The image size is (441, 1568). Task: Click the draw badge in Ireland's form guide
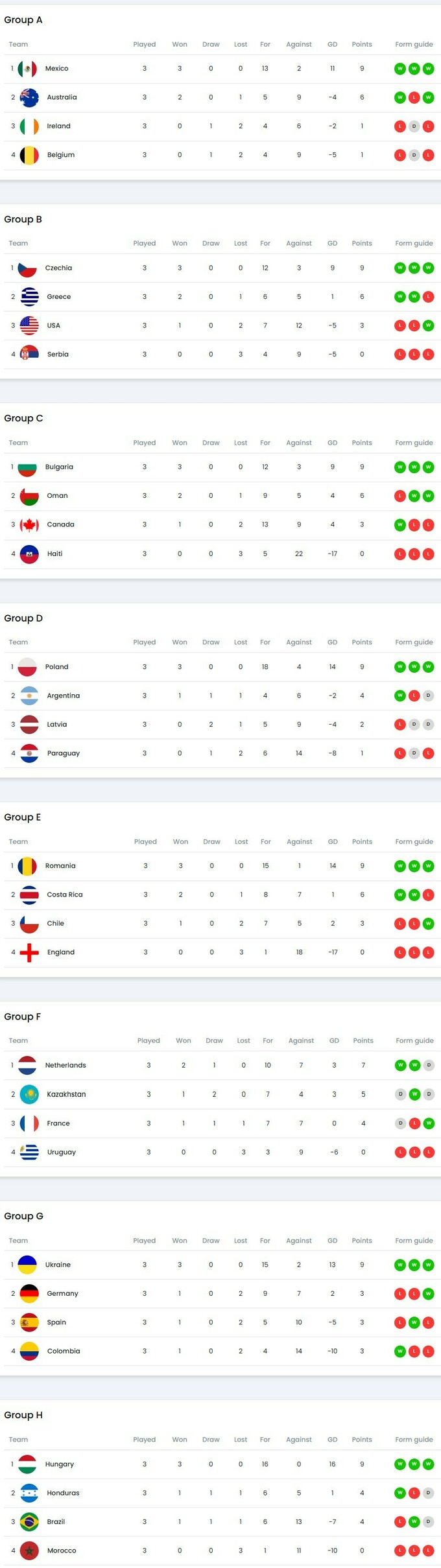(x=414, y=126)
